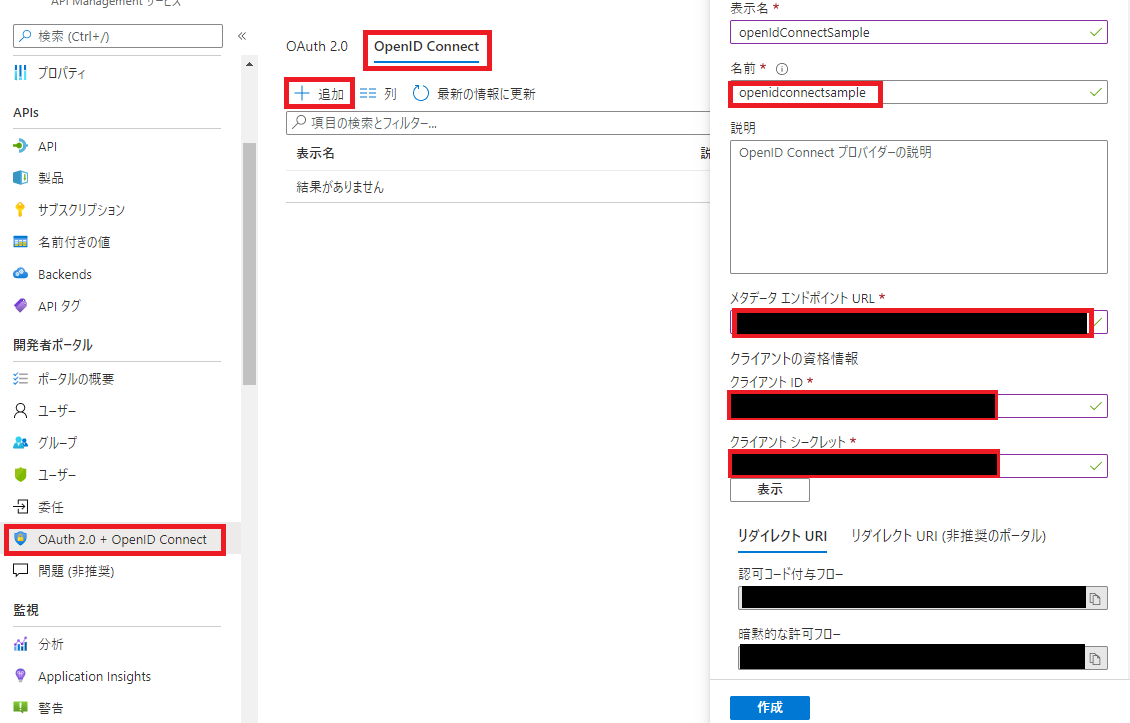The height and width of the screenshot is (723, 1130).
Task: Open the プロパティ menu item
Action: (61, 73)
